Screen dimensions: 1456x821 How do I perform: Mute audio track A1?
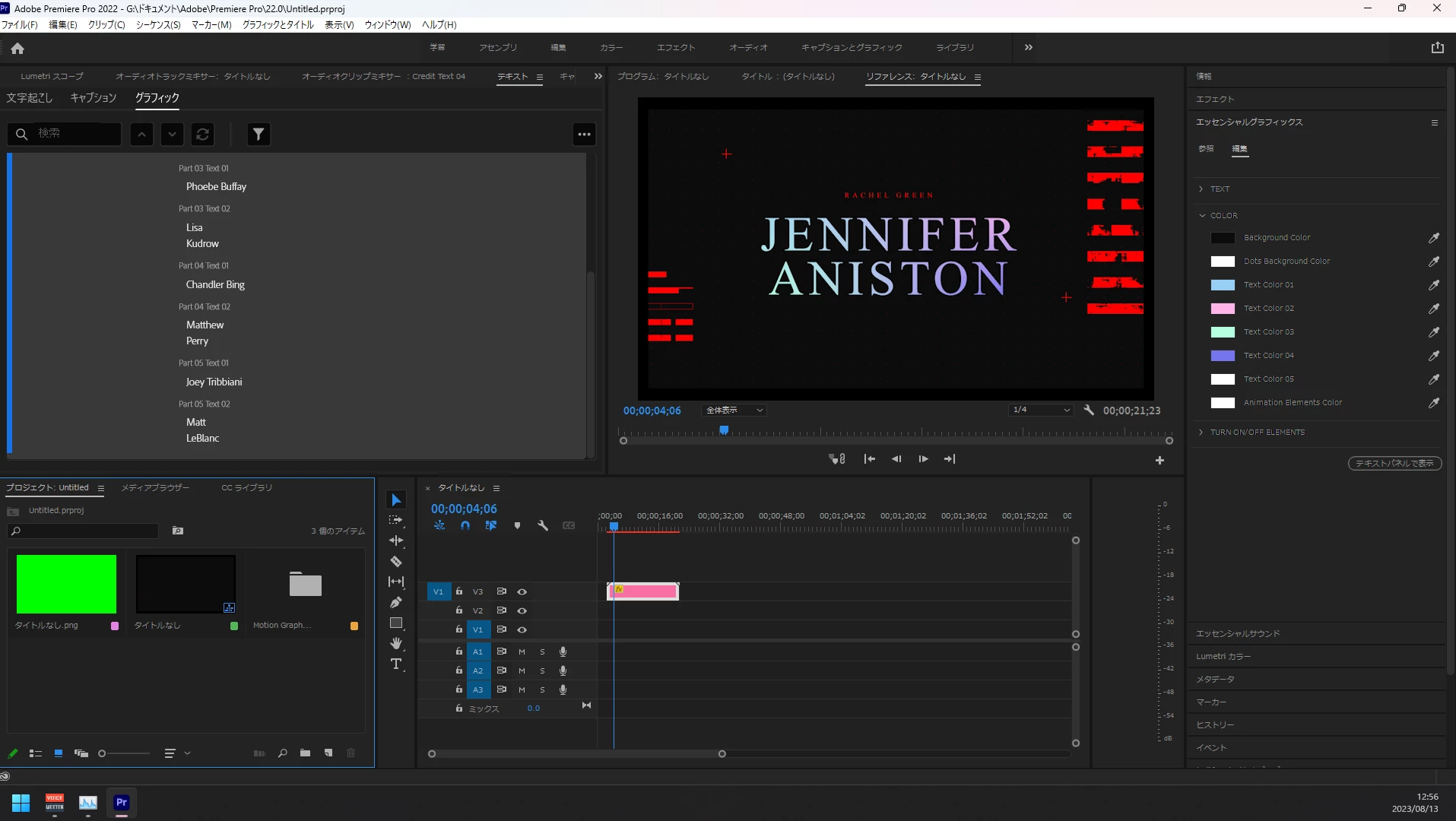click(522, 651)
